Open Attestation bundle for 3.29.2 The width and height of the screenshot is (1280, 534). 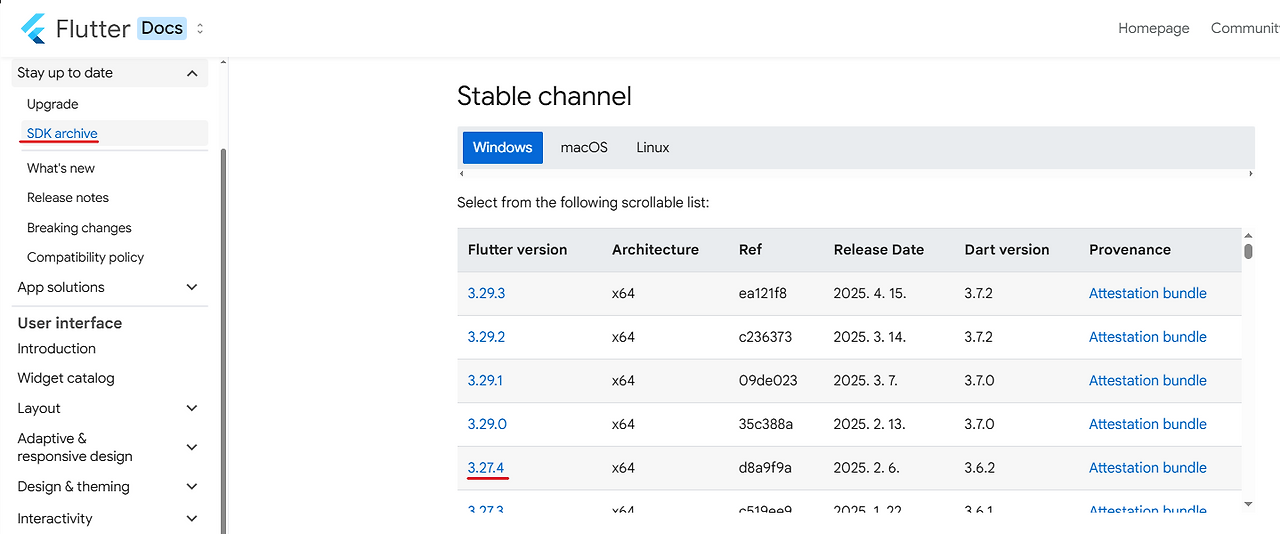(1148, 337)
